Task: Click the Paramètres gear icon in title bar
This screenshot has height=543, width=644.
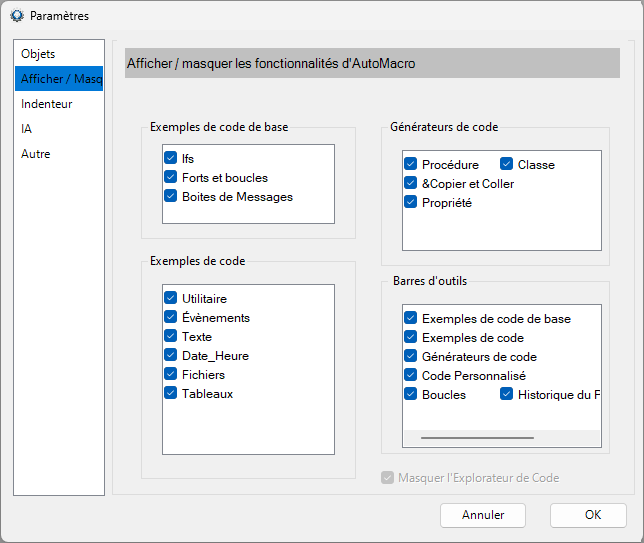Action: tap(17, 16)
